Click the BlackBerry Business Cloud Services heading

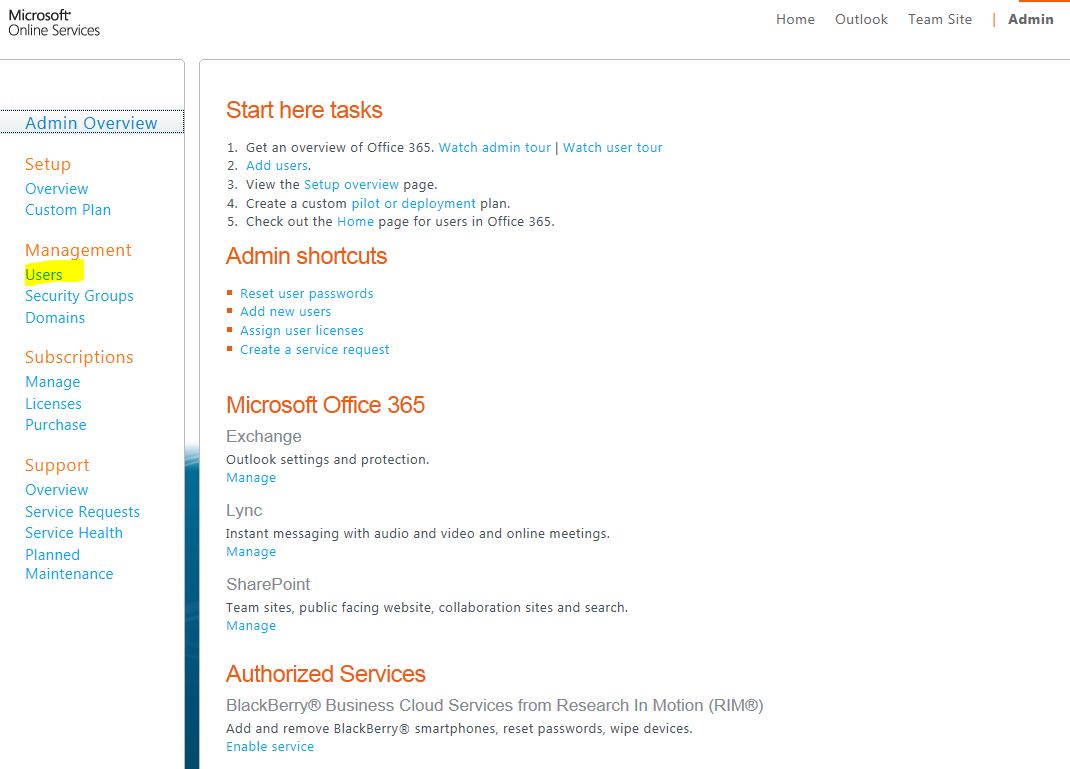495,706
